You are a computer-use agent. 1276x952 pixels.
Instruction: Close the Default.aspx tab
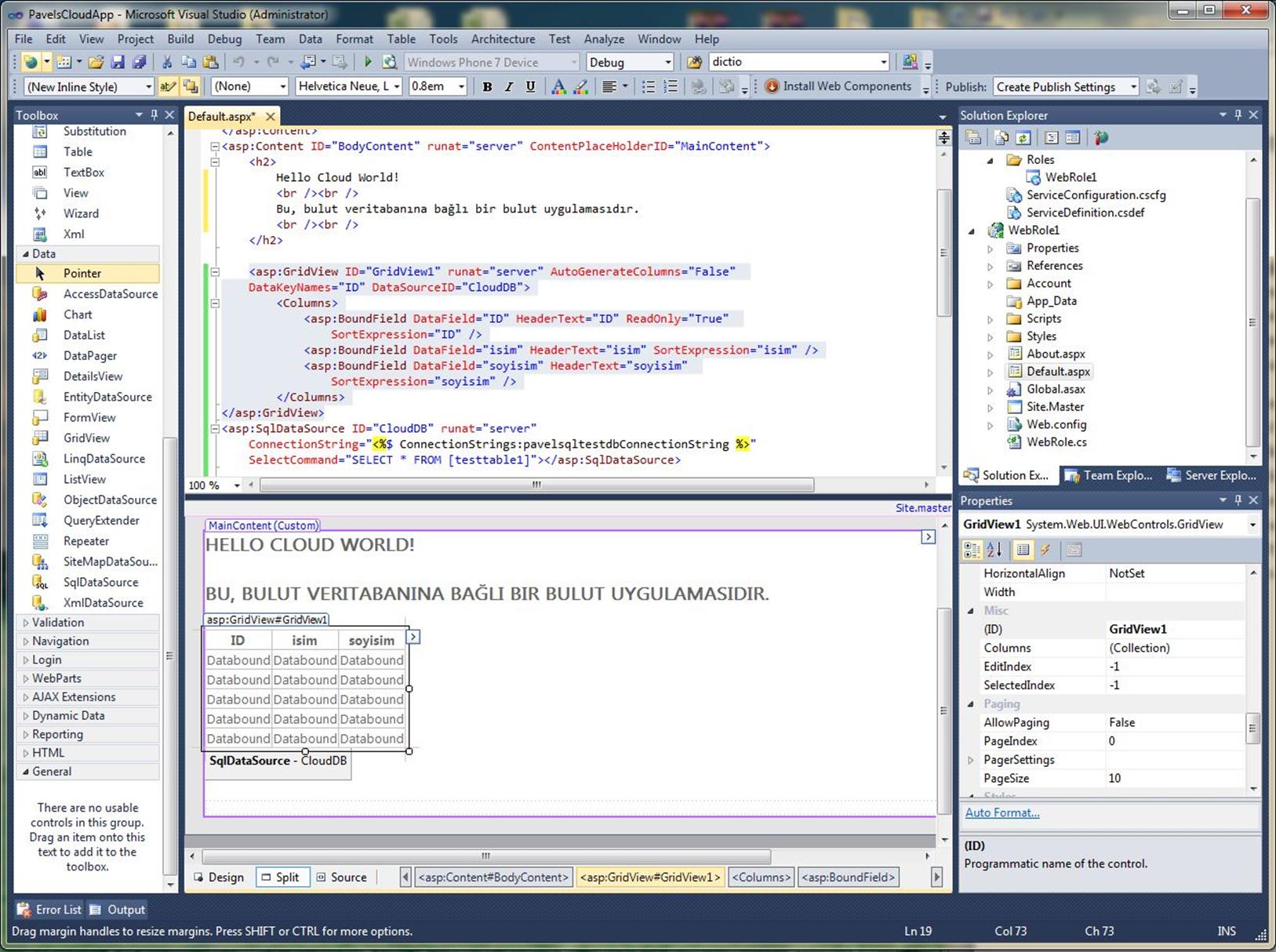[x=271, y=116]
